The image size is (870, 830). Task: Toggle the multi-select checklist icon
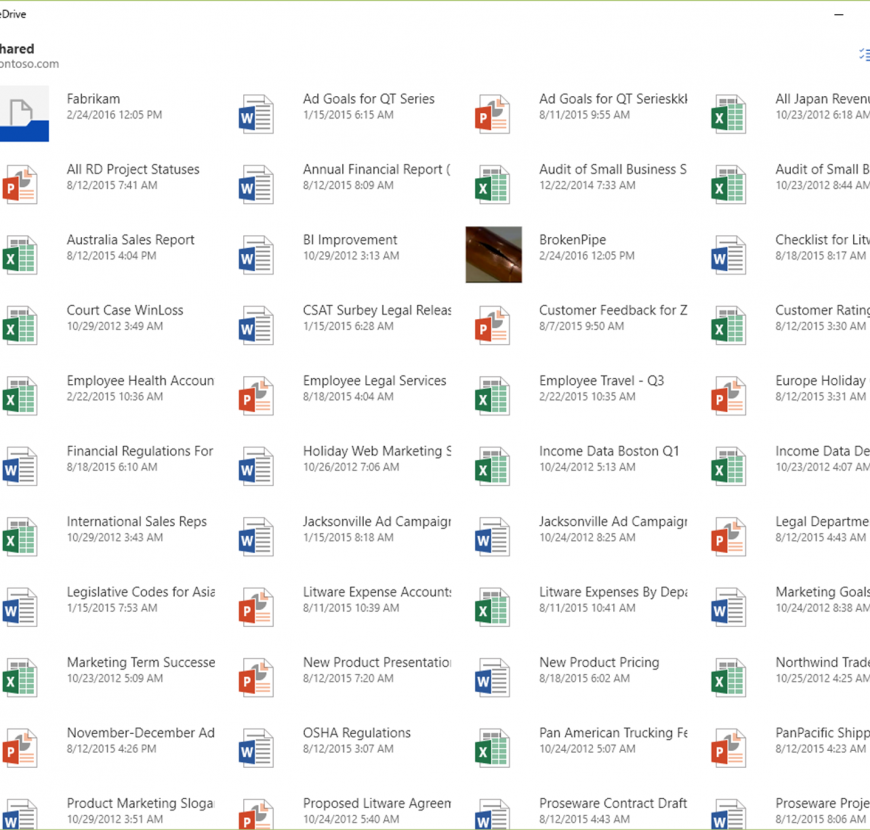coord(863,55)
